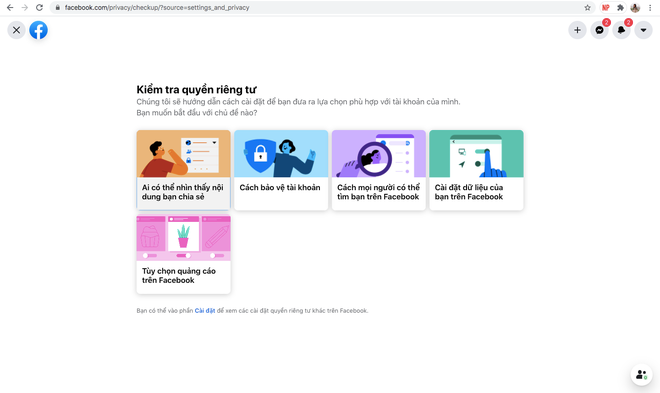Click the 'Kiểm tra quyền riêng tư' heading
This screenshot has width=660, height=393.
coord(196,90)
